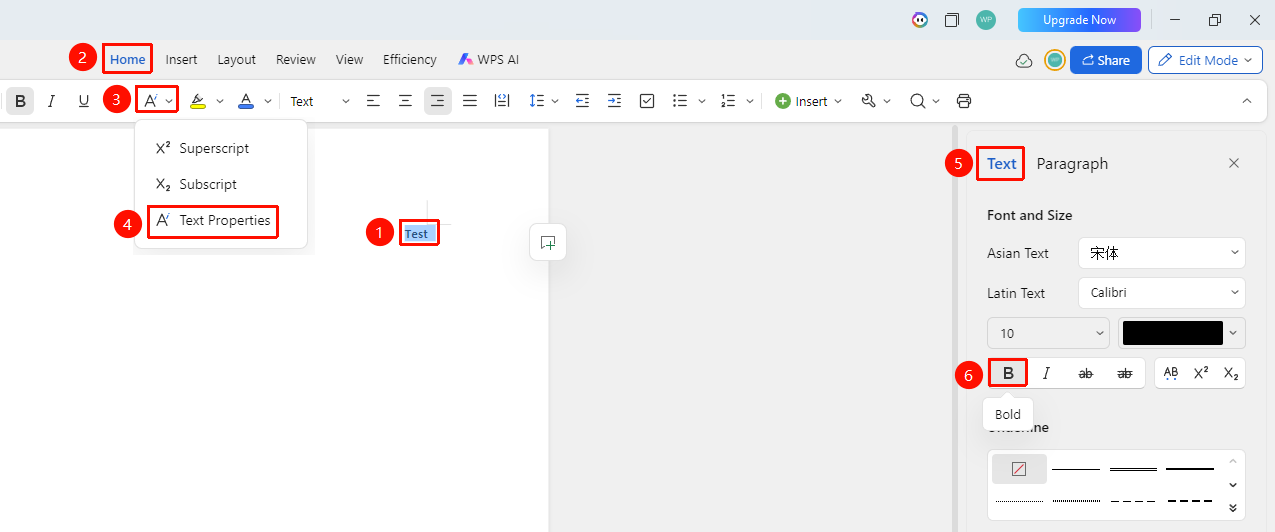Toggle Italic in the side panel

tap(1046, 373)
